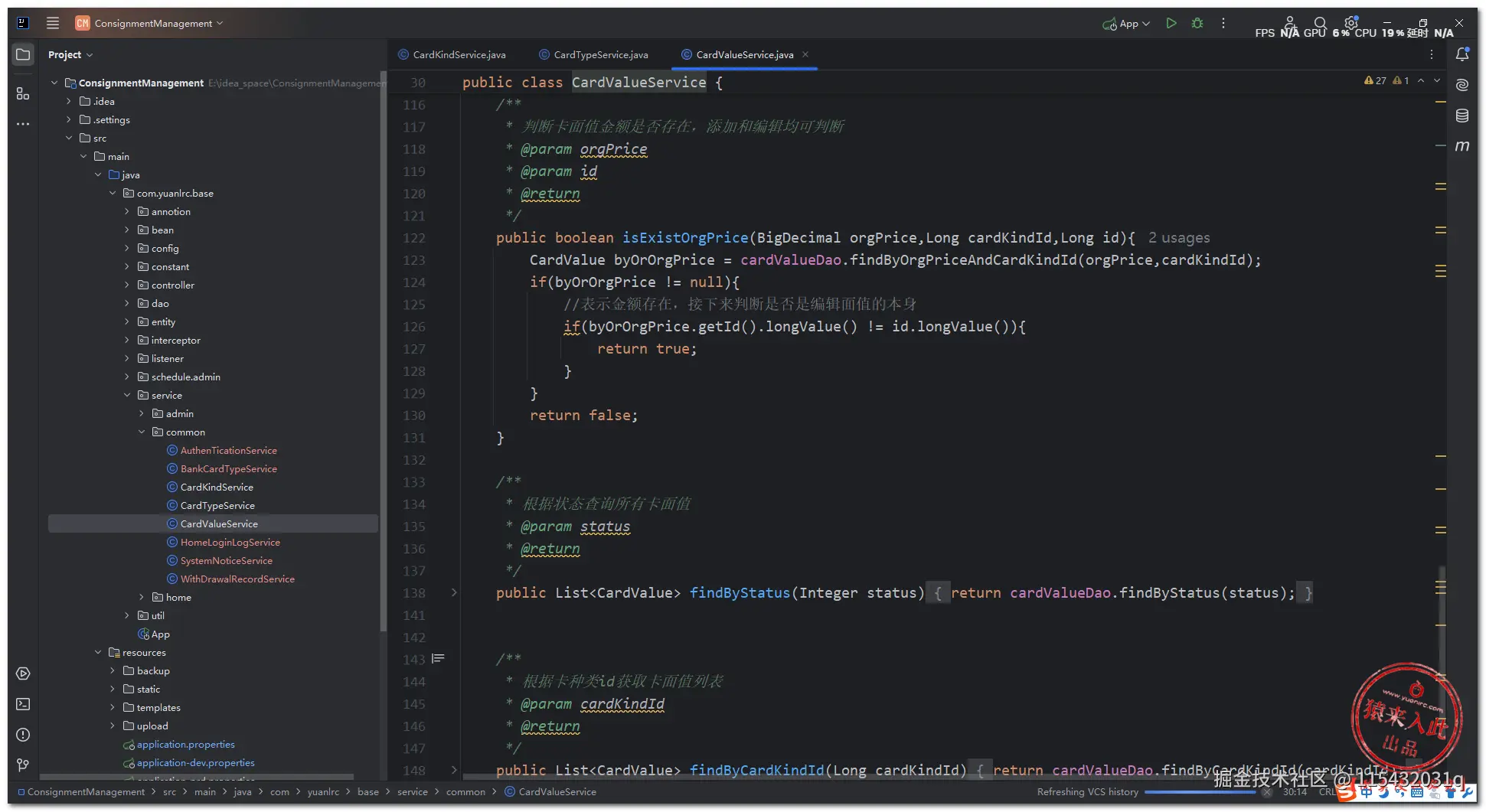Select CardTypeService in project tree
The image size is (1486, 812).
pos(217,505)
